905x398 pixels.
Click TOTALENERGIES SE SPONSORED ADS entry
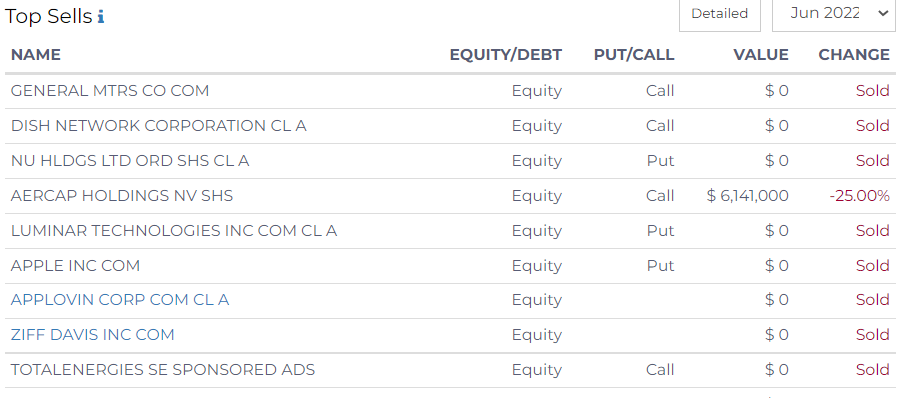pyautogui.click(x=163, y=370)
